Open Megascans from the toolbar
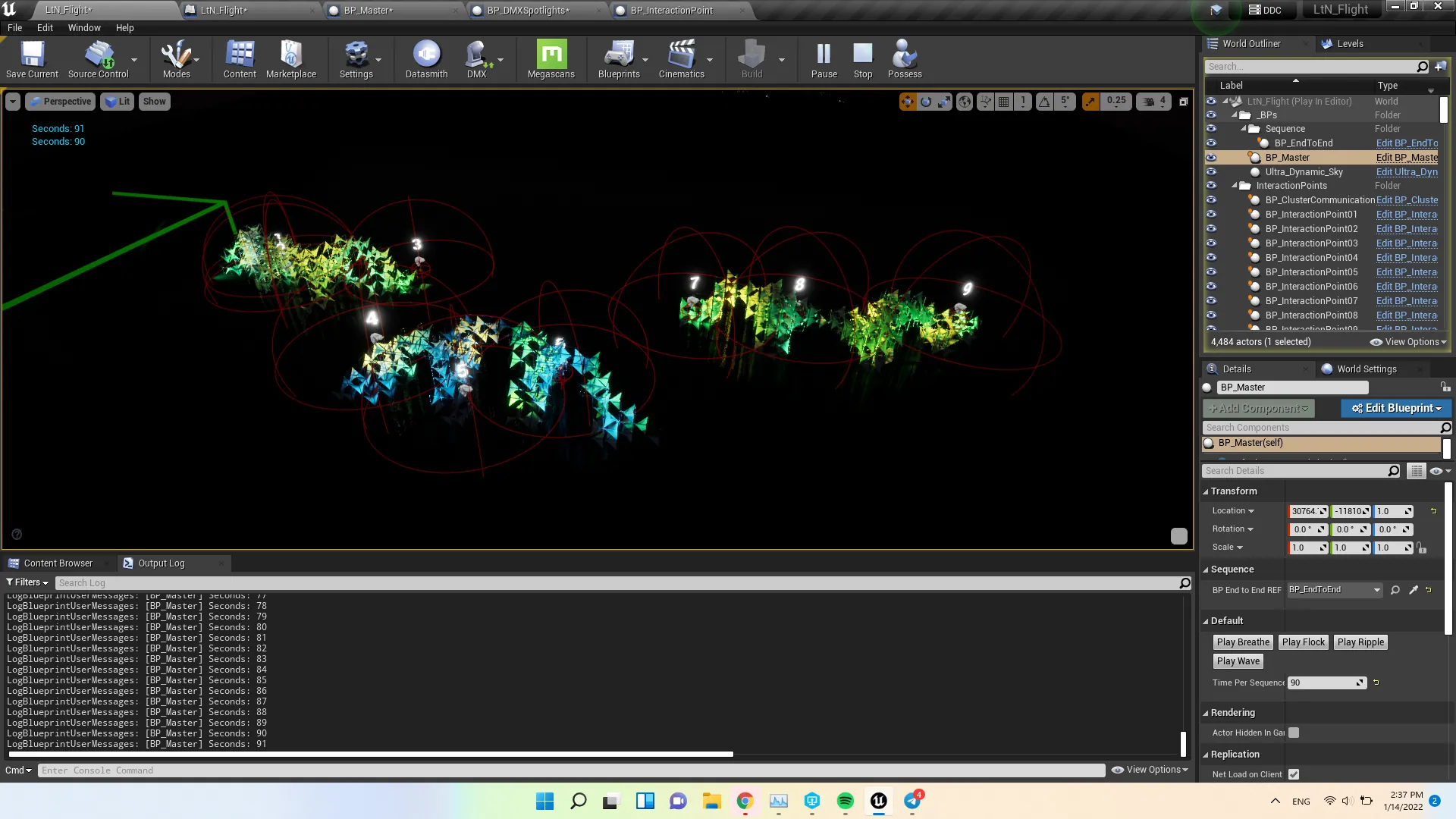The height and width of the screenshot is (819, 1456). [x=551, y=59]
